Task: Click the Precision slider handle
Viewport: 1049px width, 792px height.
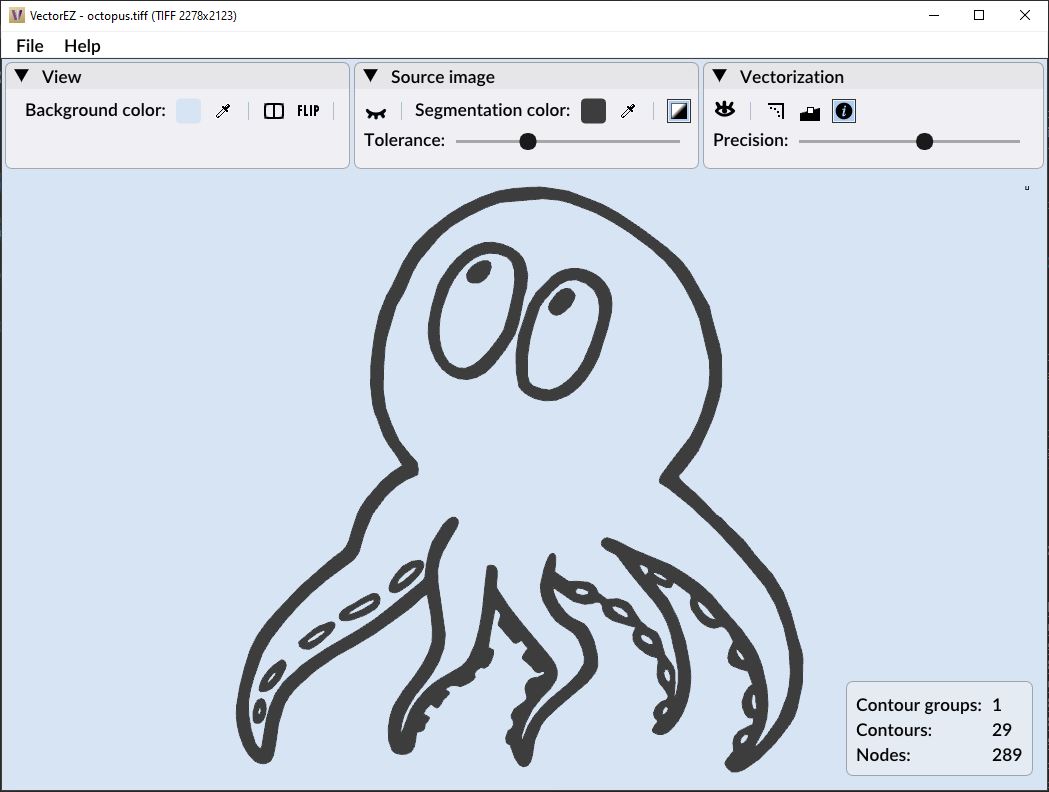Action: 925,141
